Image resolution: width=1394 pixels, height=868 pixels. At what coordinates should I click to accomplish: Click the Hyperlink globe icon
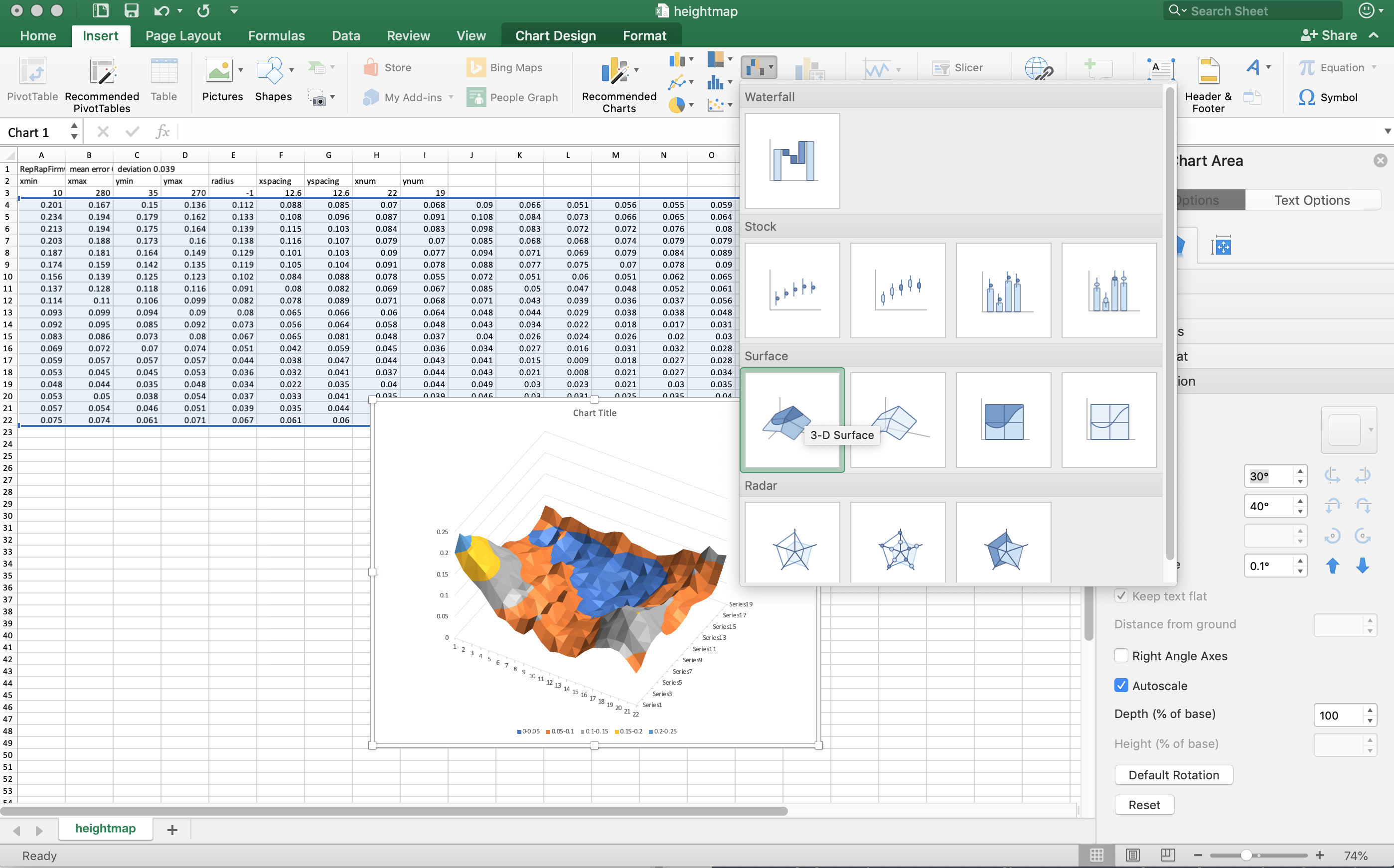(x=1039, y=69)
